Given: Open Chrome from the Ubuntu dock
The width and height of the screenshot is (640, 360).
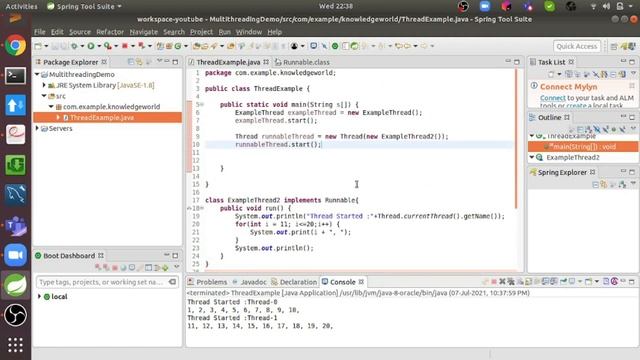Looking at the screenshot, I should pos(16,45).
